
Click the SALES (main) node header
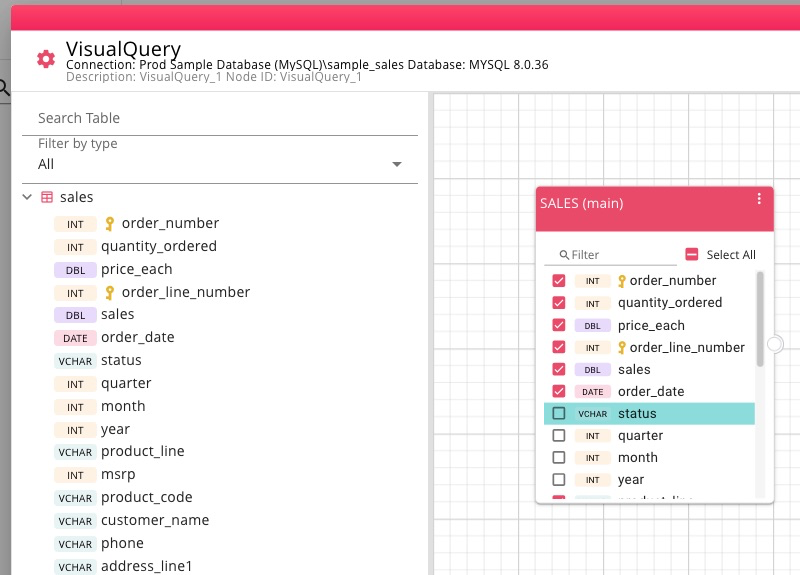pos(655,209)
